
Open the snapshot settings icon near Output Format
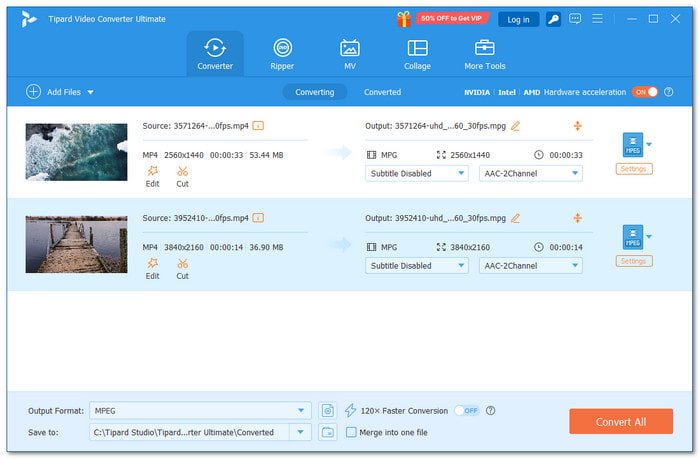click(328, 410)
